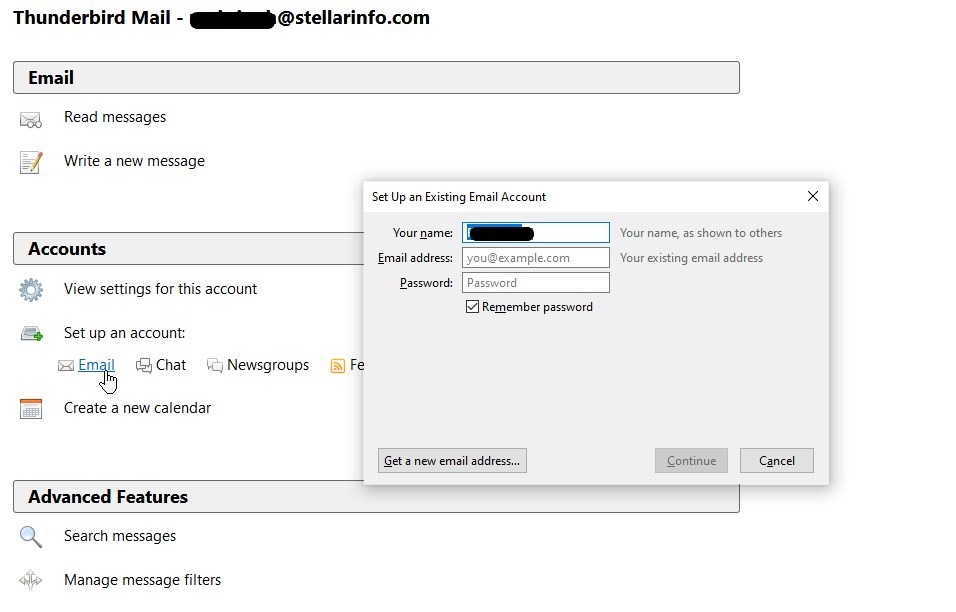
Task: Click into the Password field
Action: coord(535,283)
